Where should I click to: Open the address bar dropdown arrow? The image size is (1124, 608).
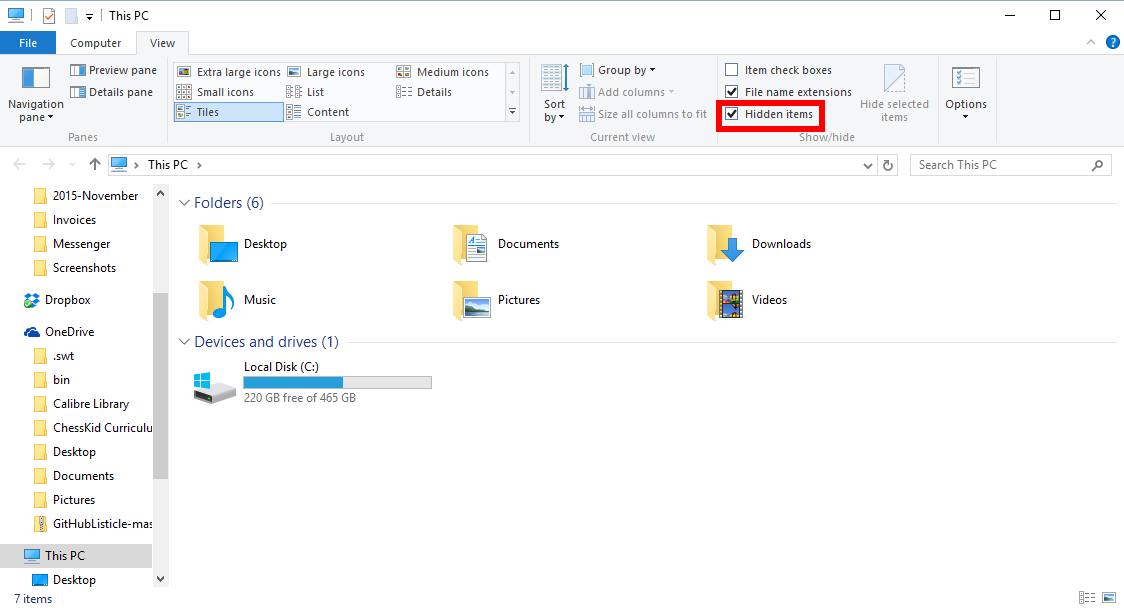coord(867,164)
